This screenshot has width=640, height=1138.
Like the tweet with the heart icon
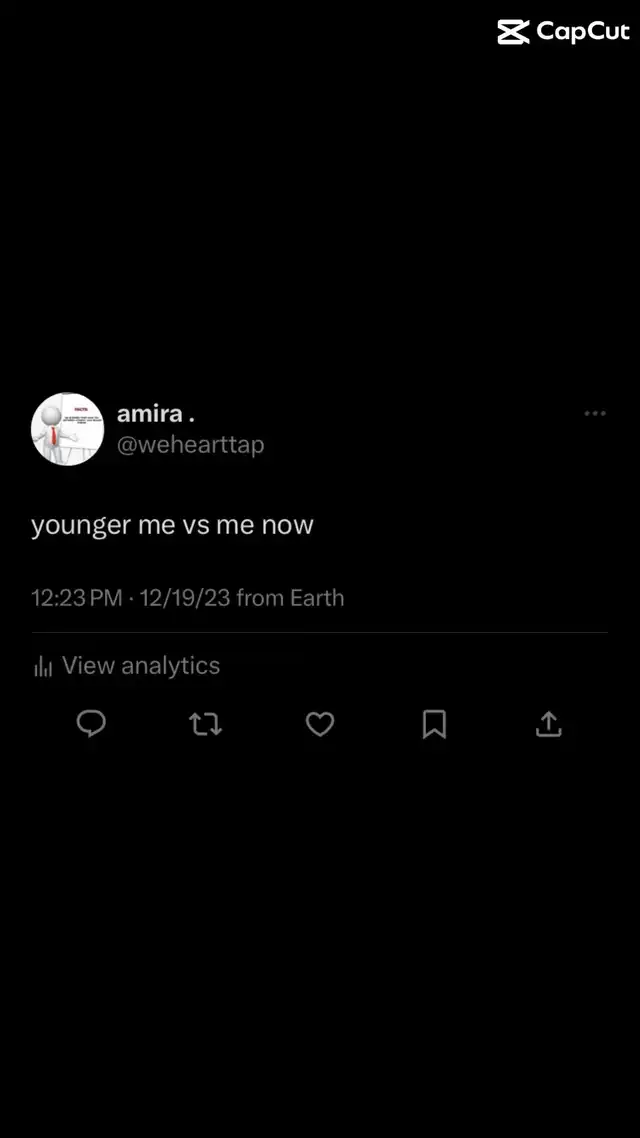point(319,724)
